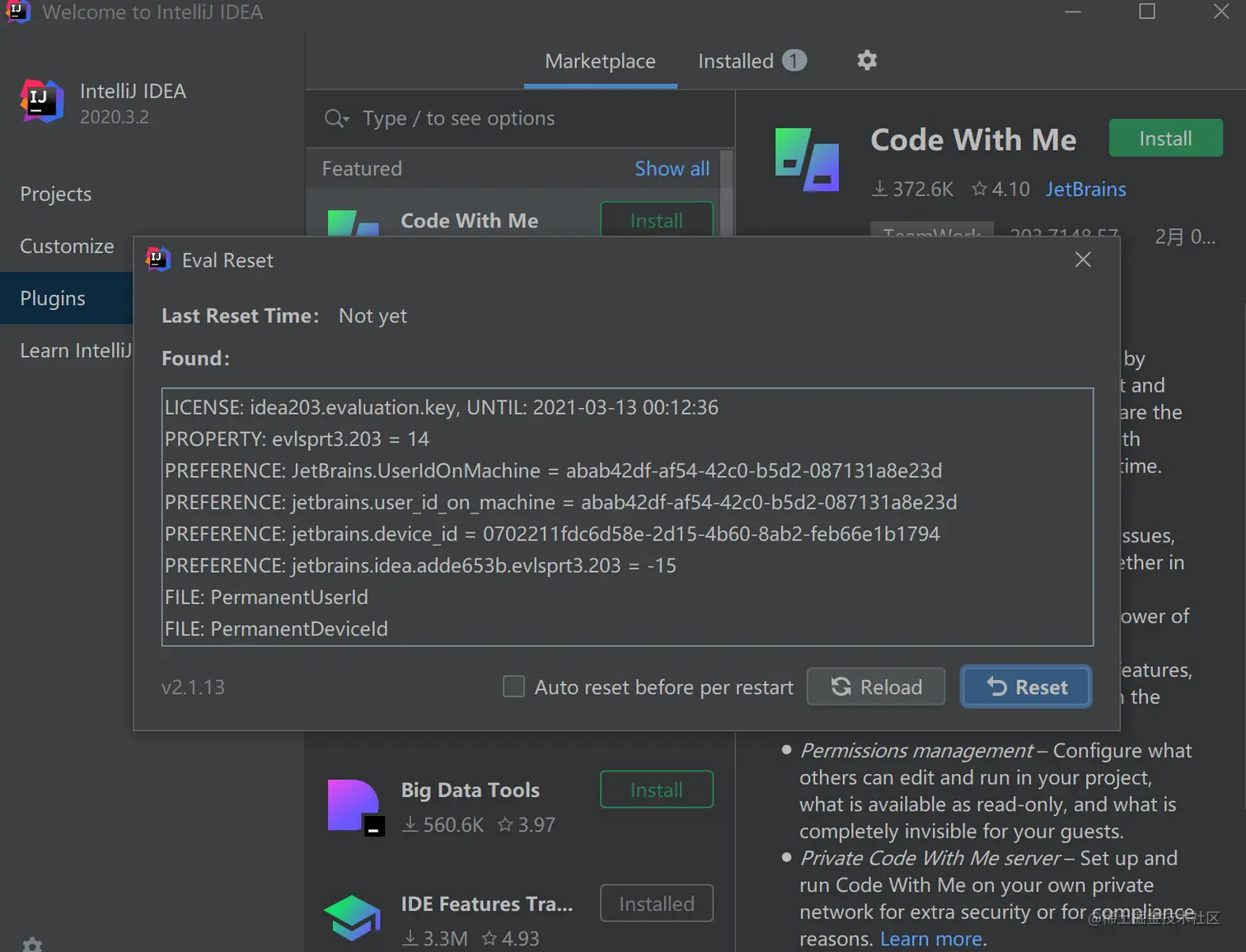Screen dimensions: 1246x952
Task: Select the evlsprt3.203 = -15 preference line
Action: pos(420,565)
